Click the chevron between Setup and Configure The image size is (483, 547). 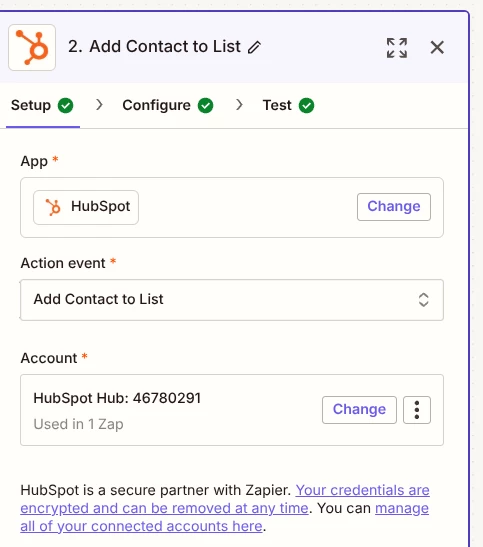tap(99, 105)
